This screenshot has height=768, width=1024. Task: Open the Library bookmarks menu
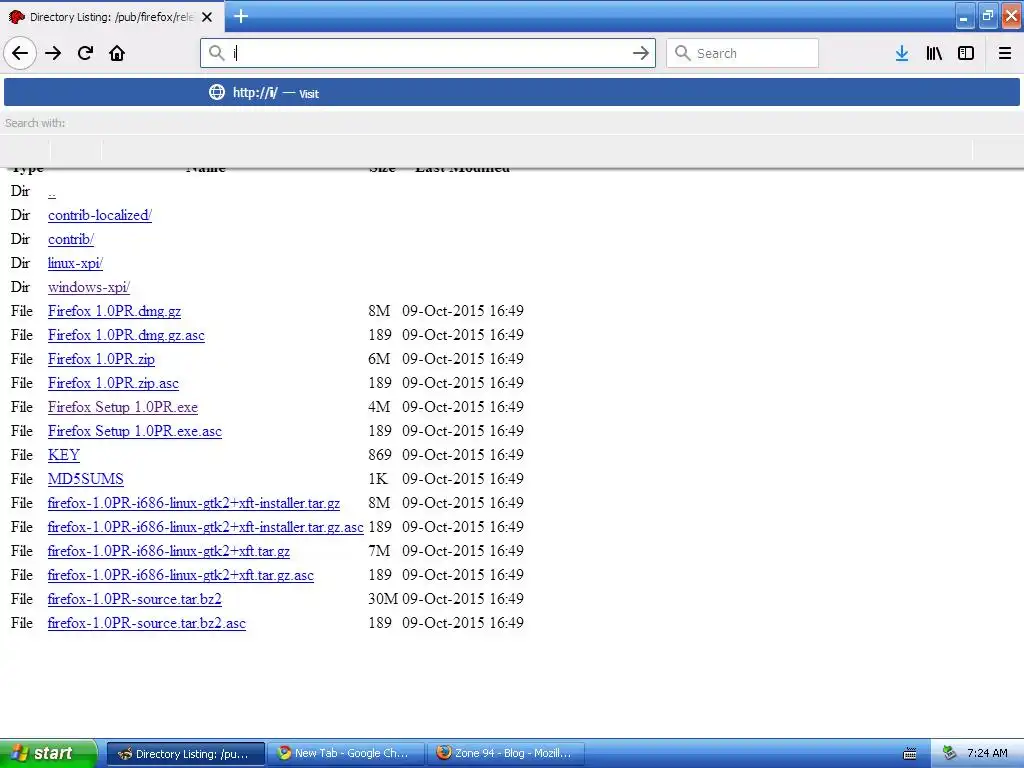point(934,53)
